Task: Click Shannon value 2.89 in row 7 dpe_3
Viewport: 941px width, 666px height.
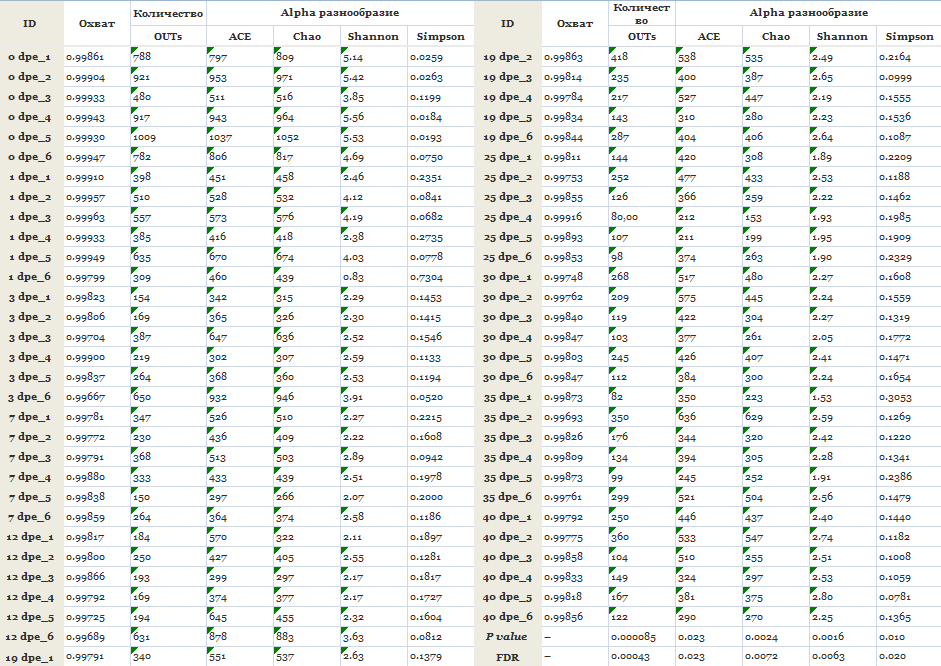Action: click(353, 457)
